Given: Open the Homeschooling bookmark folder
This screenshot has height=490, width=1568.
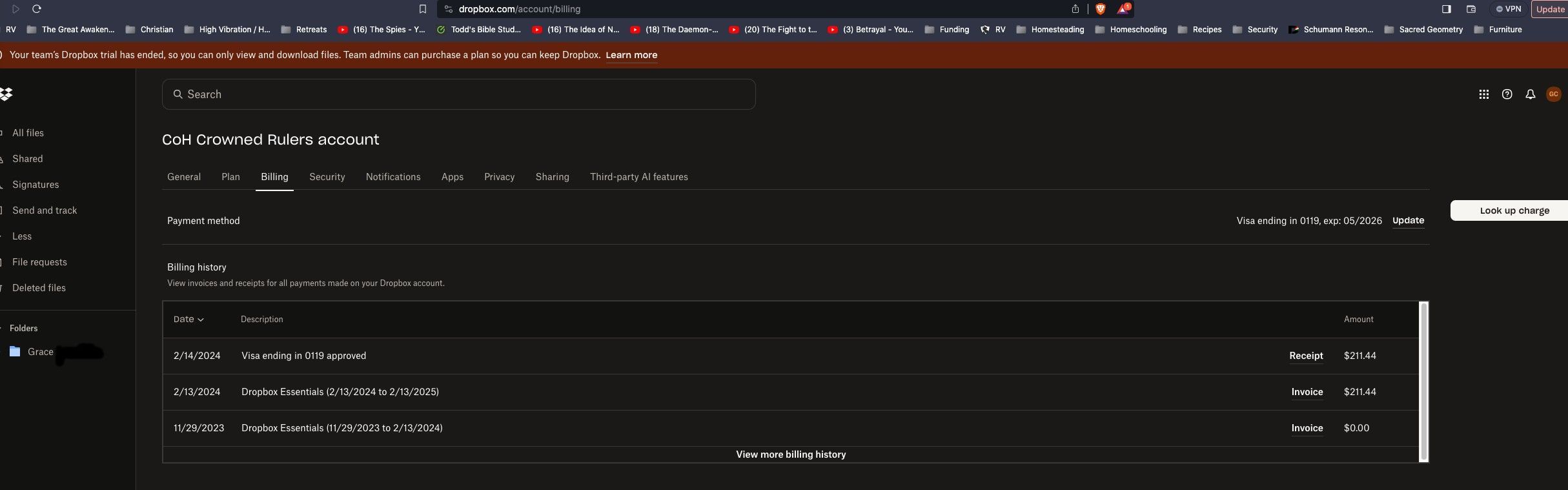Looking at the screenshot, I should [1131, 30].
